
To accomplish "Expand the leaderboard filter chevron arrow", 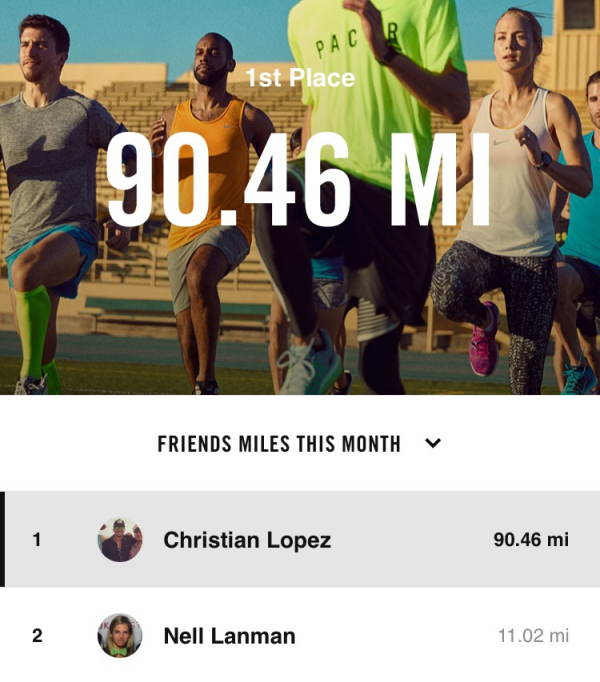I will click(x=433, y=443).
